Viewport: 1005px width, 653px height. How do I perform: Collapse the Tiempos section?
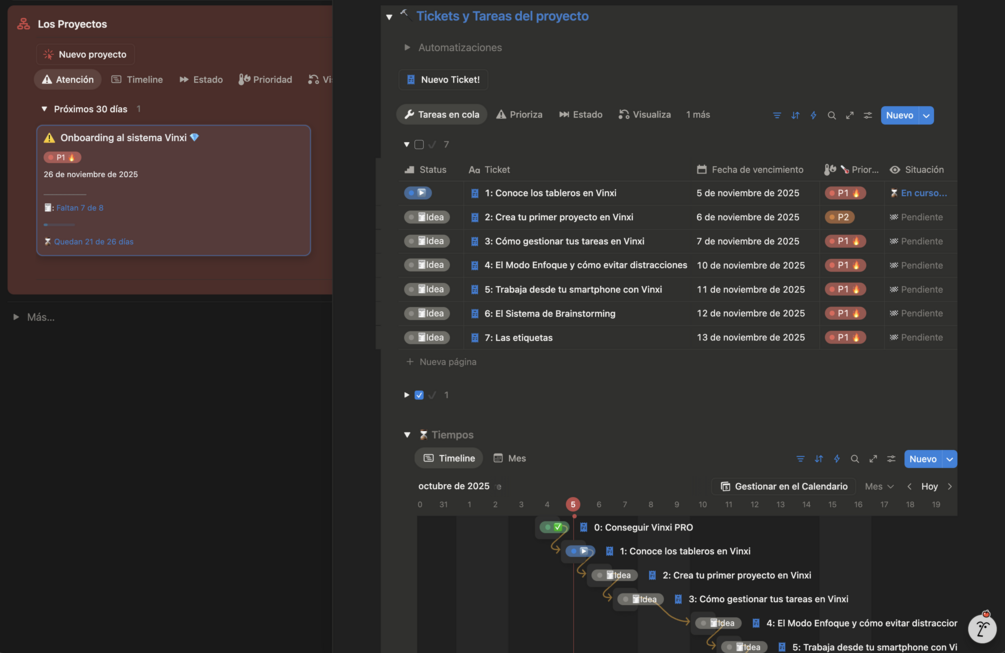pyautogui.click(x=407, y=435)
